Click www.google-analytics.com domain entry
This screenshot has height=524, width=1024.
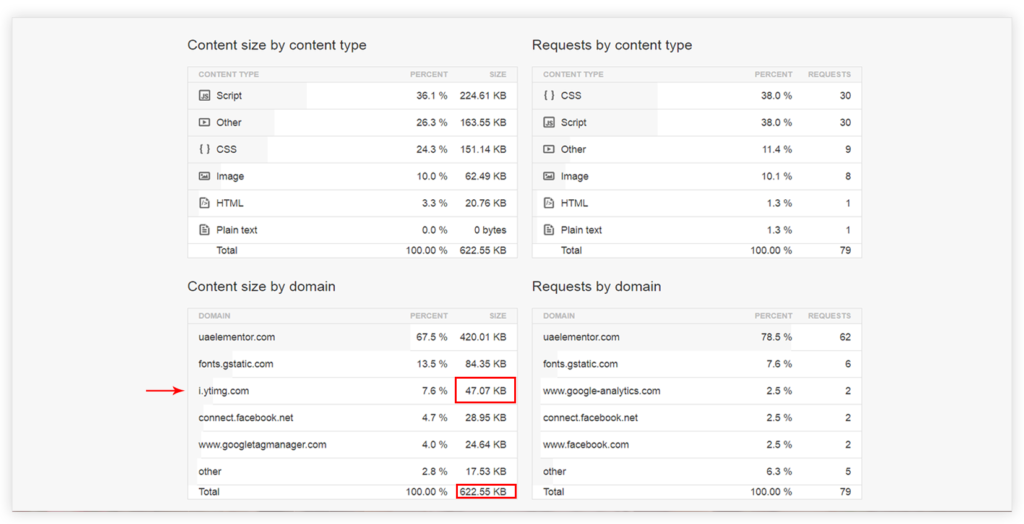tap(601, 391)
